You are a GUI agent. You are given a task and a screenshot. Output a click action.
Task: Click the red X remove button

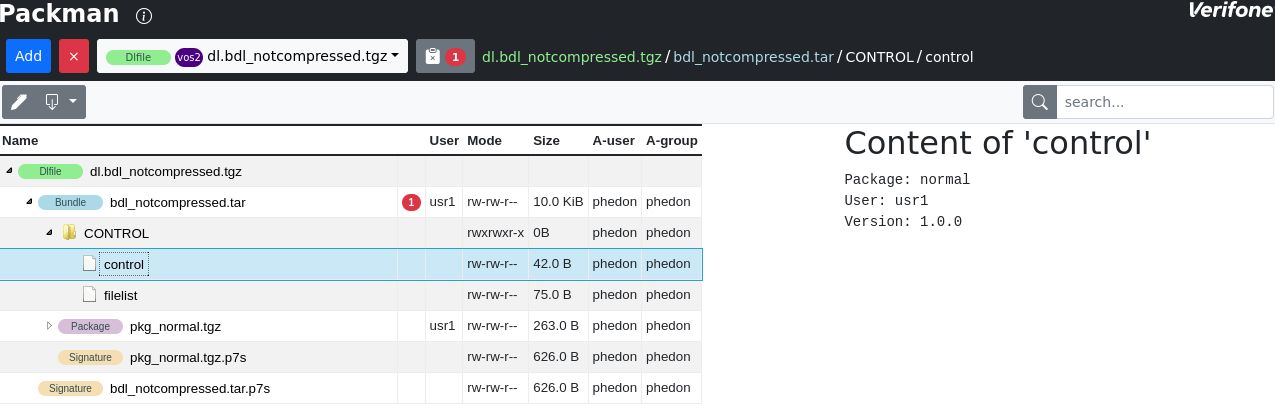(73, 56)
